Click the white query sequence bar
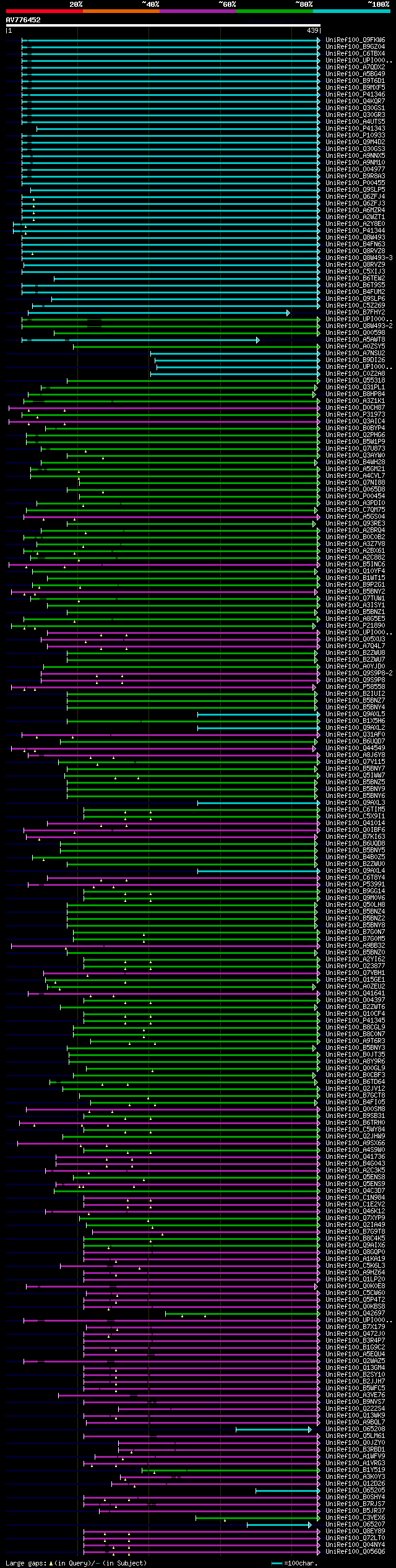Screen dimensions: 396x1568 coord(163,25)
